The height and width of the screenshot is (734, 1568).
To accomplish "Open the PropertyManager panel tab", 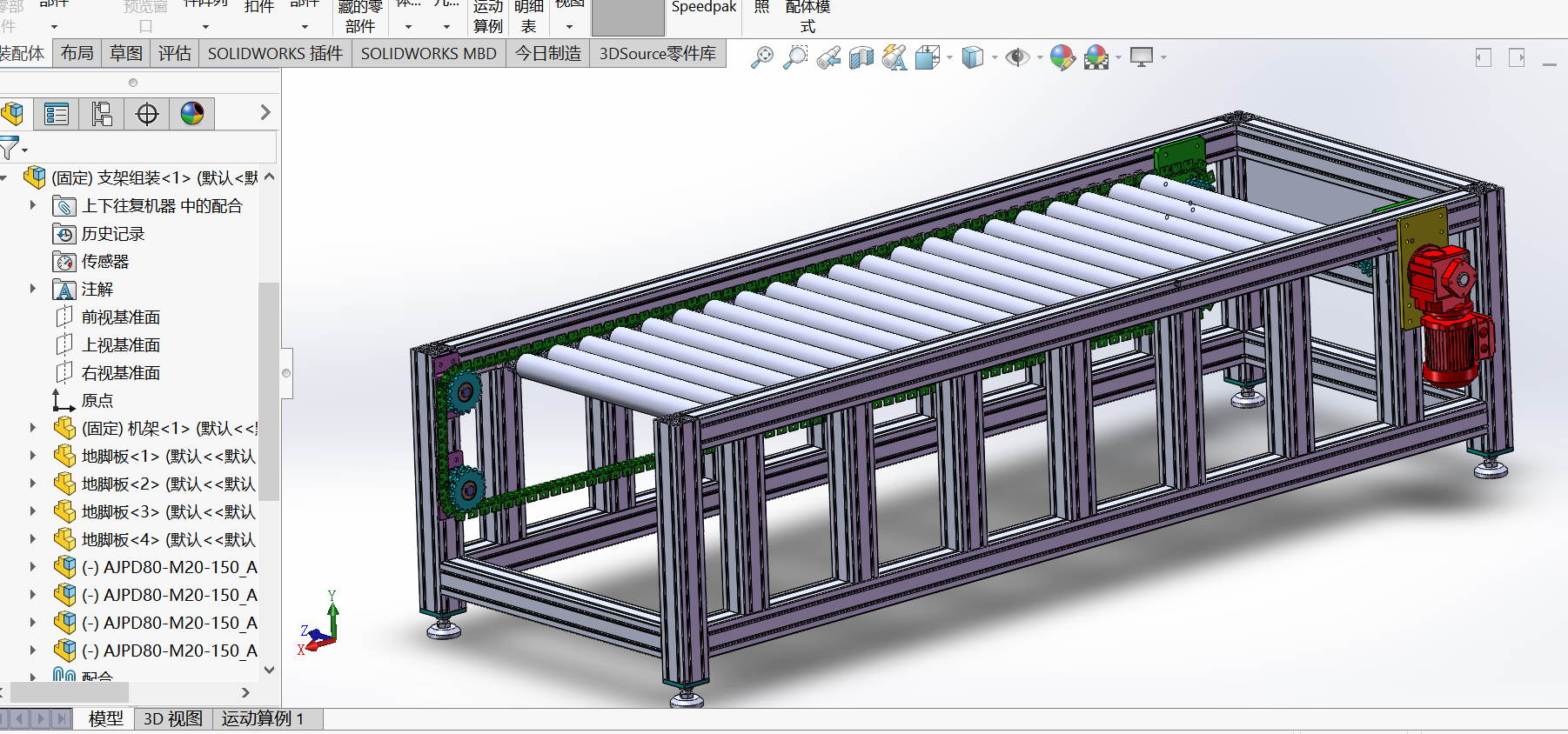I will pos(57,114).
